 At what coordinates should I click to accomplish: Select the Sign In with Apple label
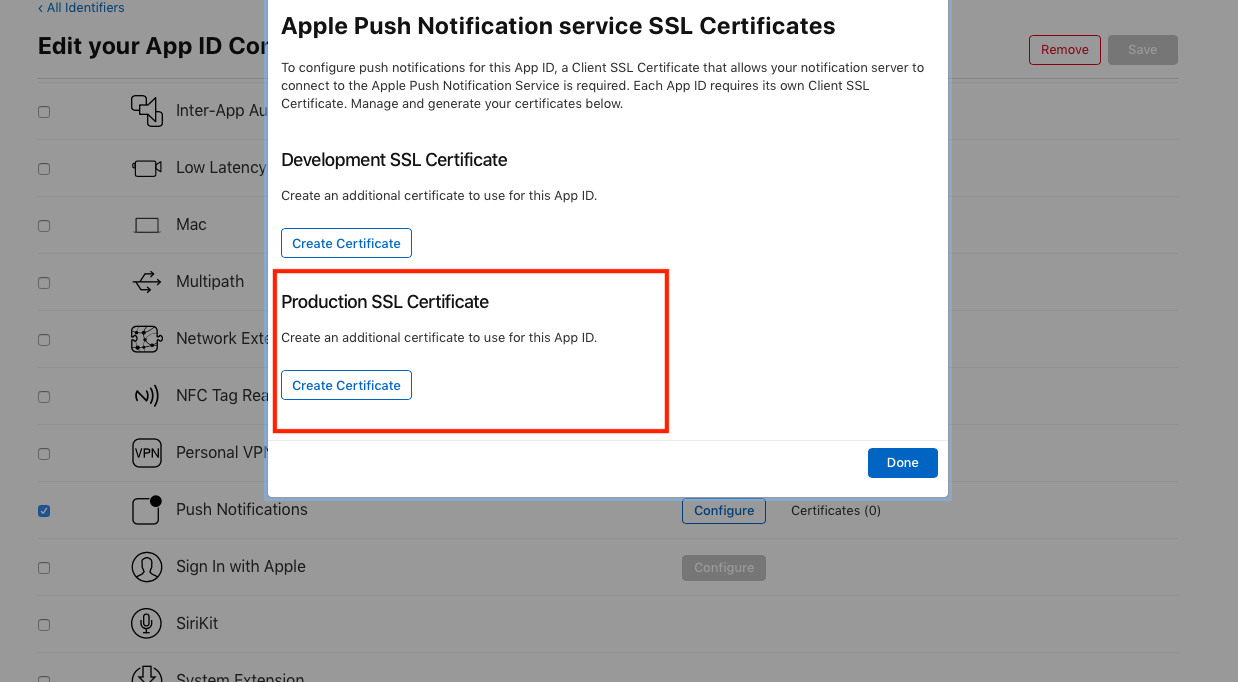pyautogui.click(x=241, y=566)
